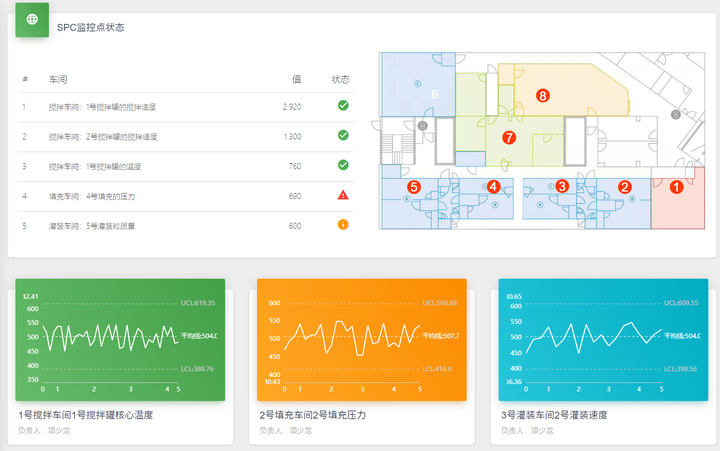Click the 车间 column header
This screenshot has height=451, width=720.
click(58, 79)
